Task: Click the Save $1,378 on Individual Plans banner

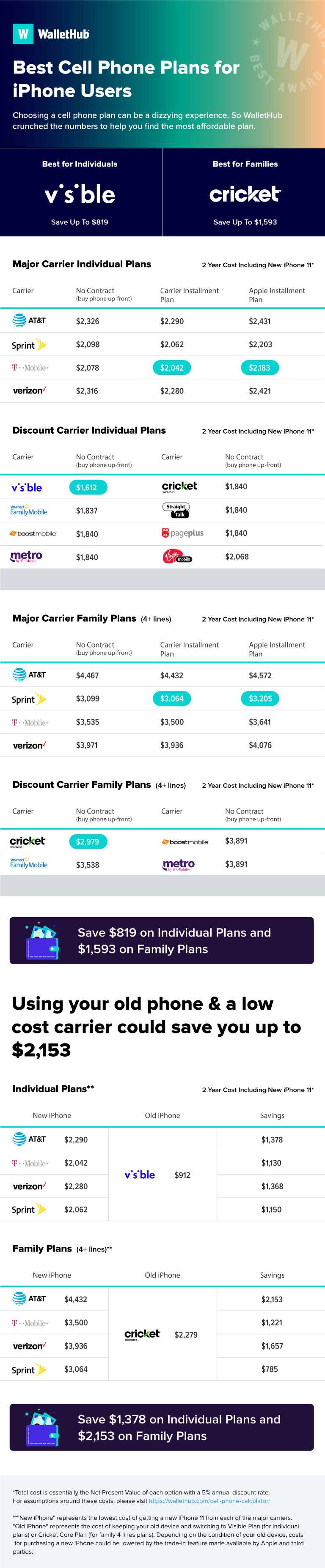Action: [x=162, y=1427]
